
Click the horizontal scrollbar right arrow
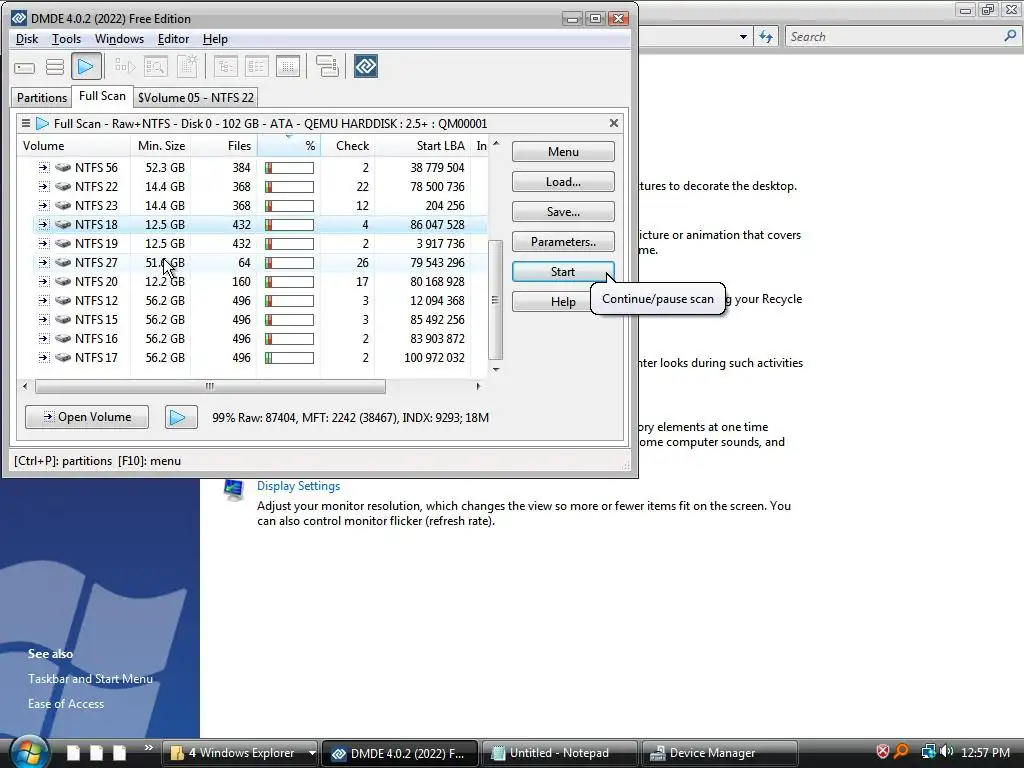point(478,386)
